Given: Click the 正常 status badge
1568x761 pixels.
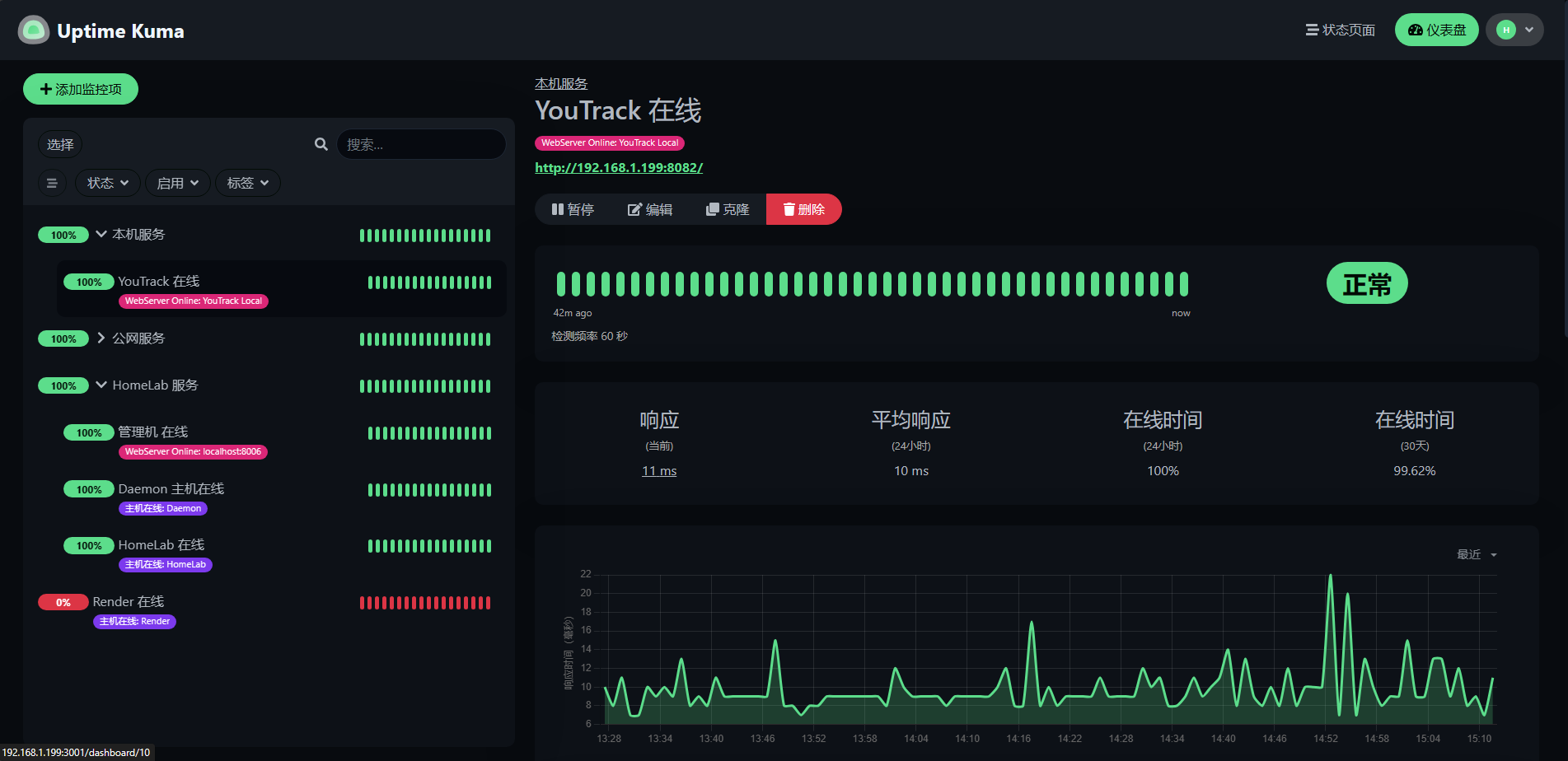Looking at the screenshot, I should [1367, 284].
